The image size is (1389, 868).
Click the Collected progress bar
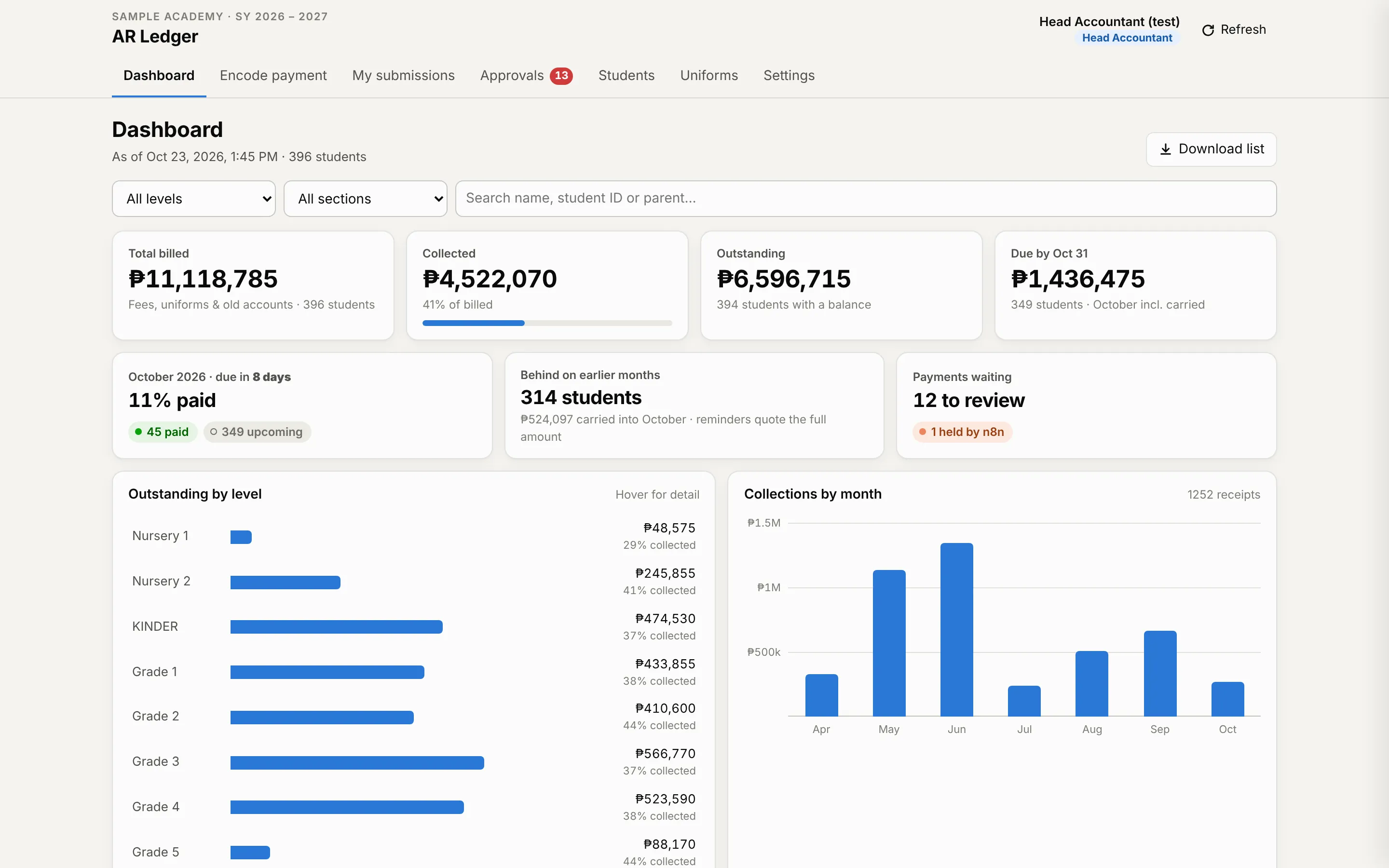click(x=547, y=323)
